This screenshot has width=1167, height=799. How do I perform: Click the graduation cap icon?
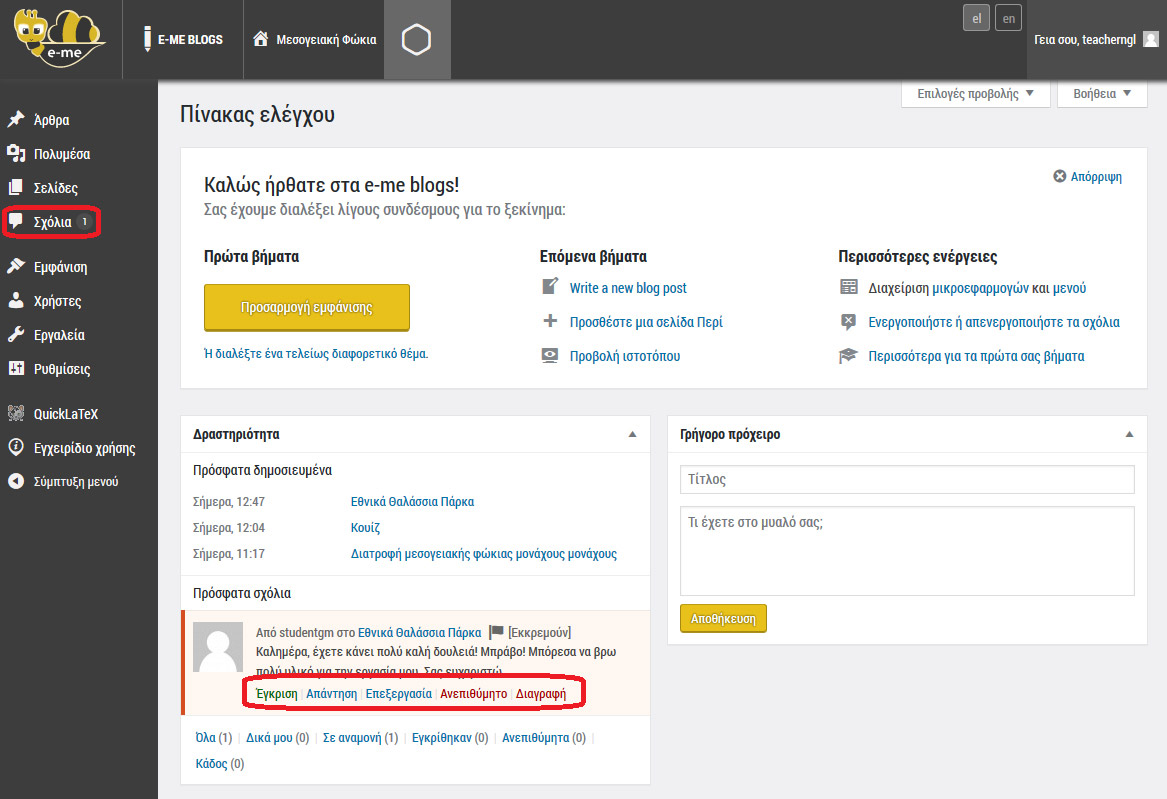click(x=848, y=356)
